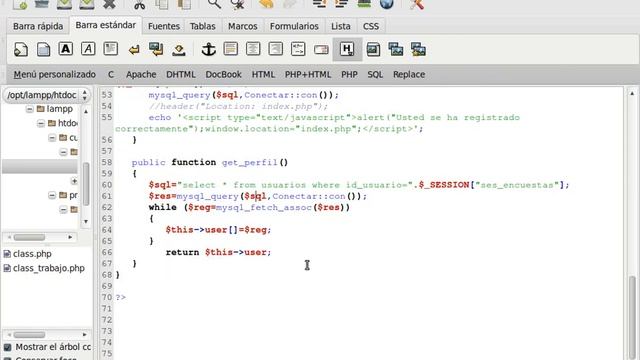Click the E-mail link icon

coord(321,50)
